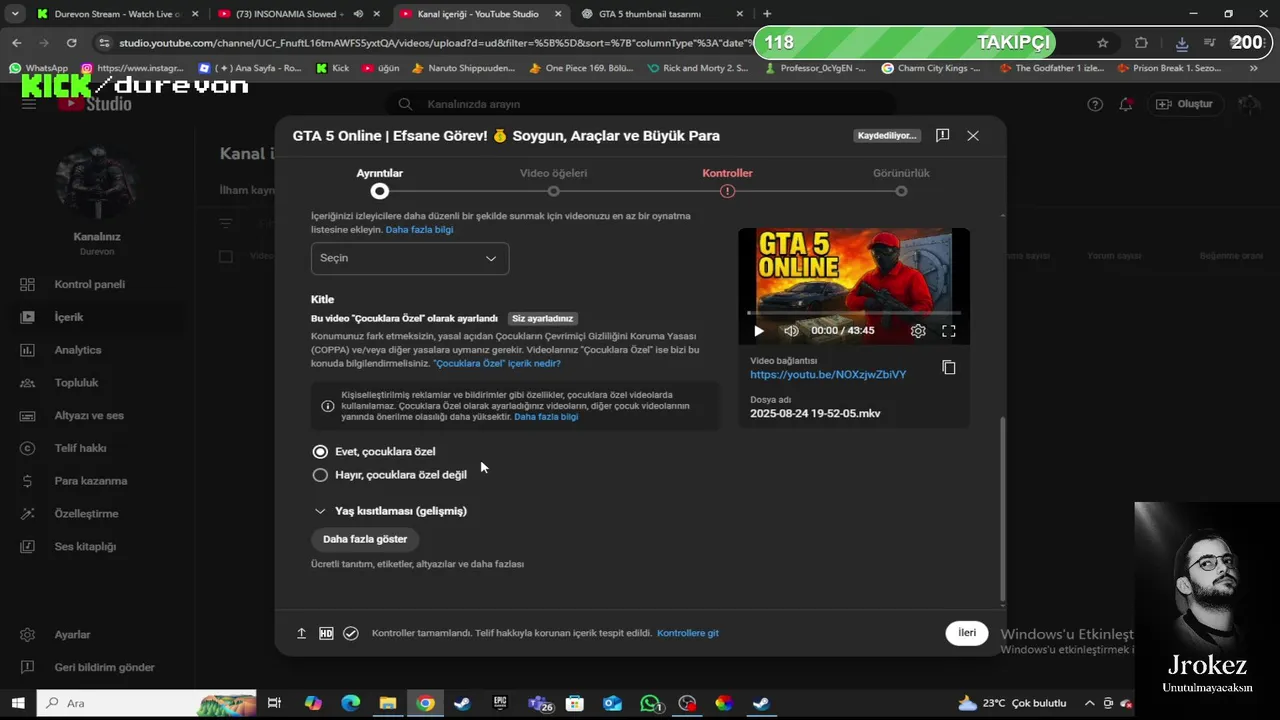Enter fullscreen in the video preview
The height and width of the screenshot is (720, 1280).
coord(949,331)
